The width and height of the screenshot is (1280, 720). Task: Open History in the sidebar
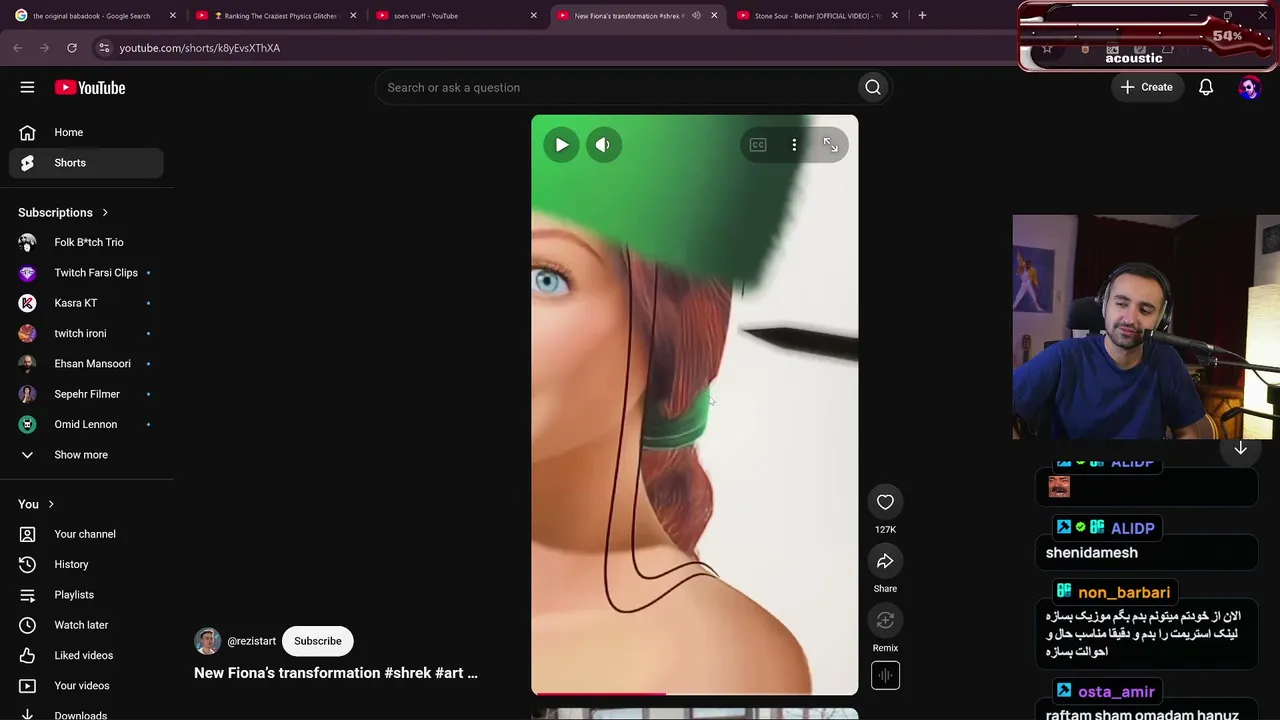point(86,564)
